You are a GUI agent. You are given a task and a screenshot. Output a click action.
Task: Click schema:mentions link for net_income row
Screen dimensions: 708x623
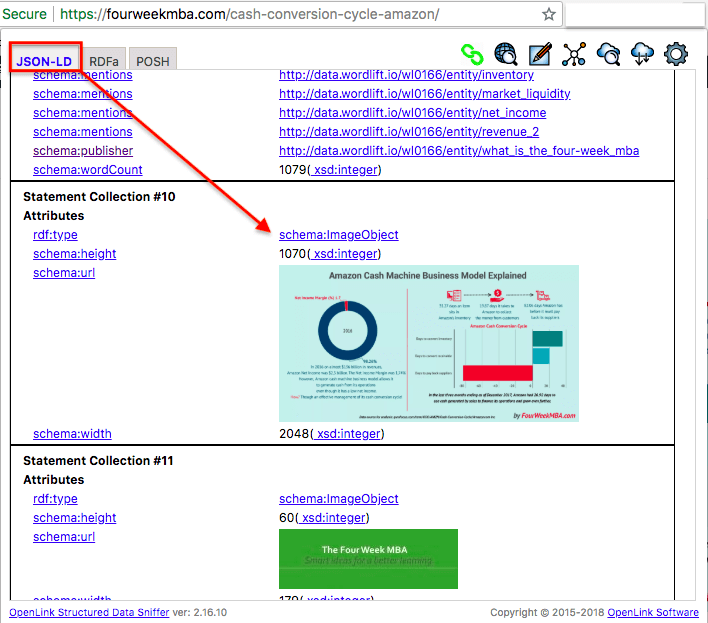coord(83,113)
